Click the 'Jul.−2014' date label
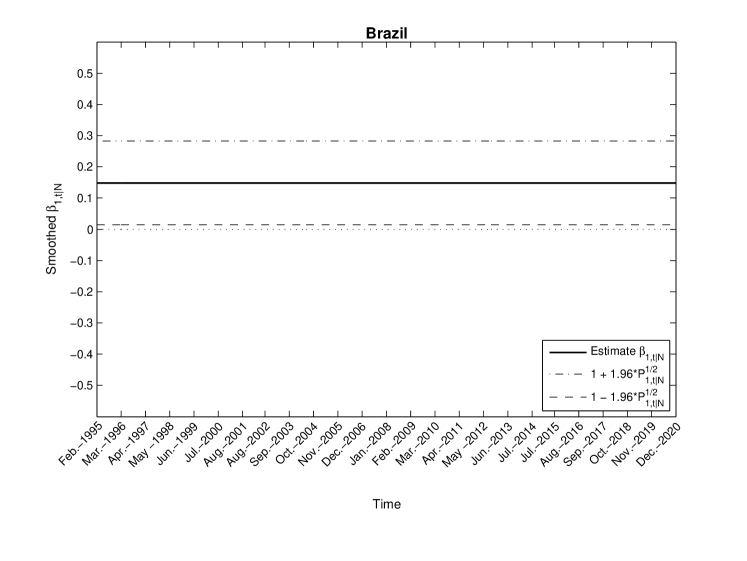The height and width of the screenshot is (561, 747). [516, 442]
